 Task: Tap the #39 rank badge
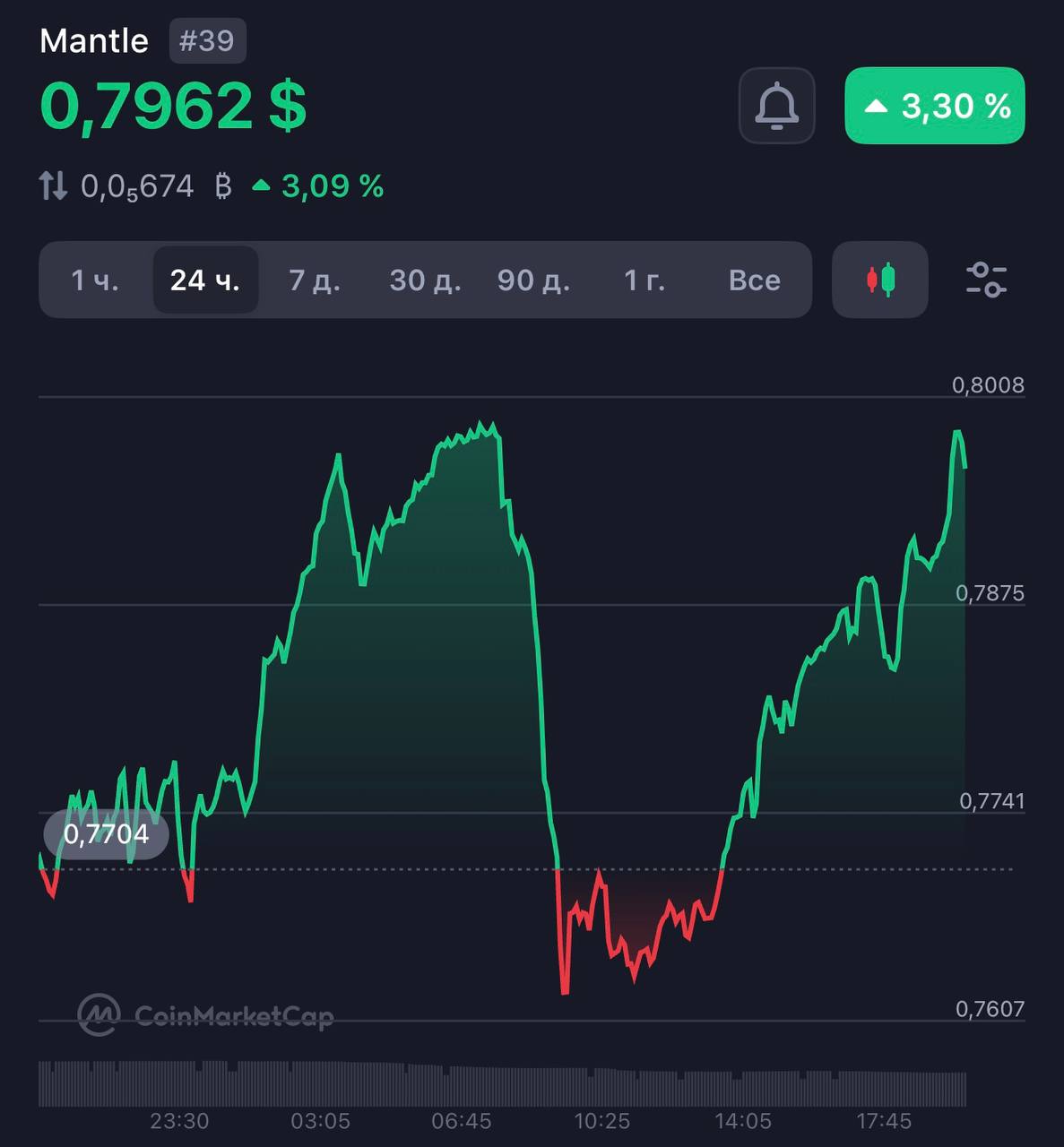[x=207, y=41]
